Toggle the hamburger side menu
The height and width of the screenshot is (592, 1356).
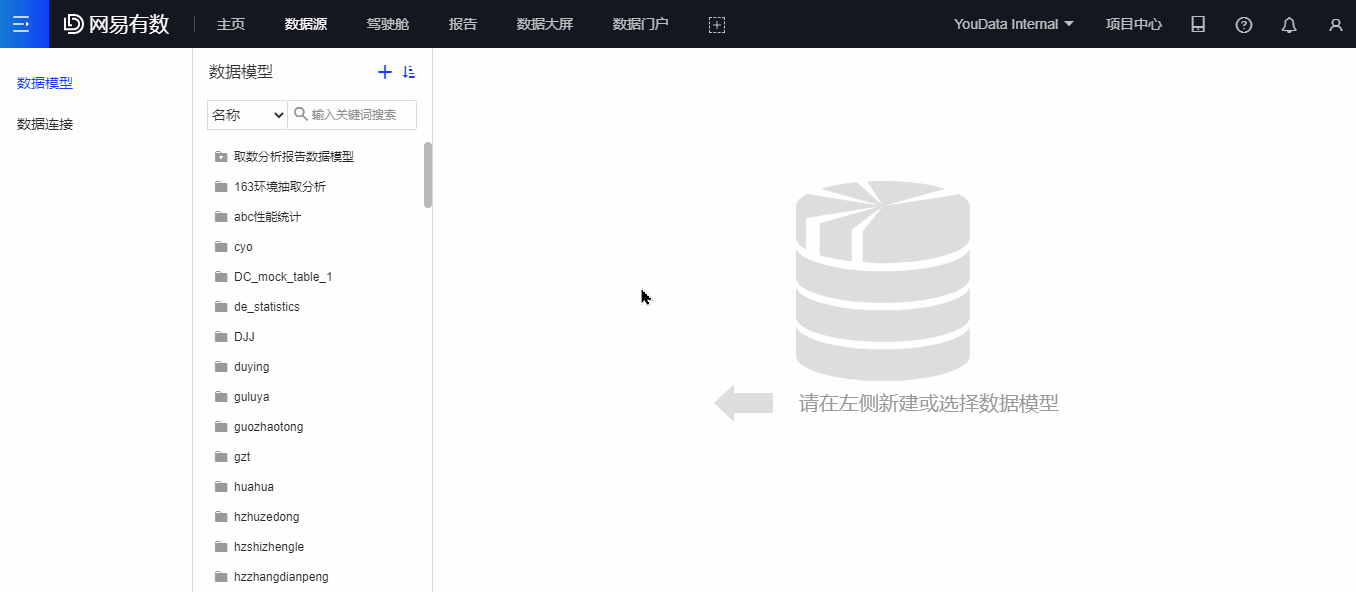22,24
